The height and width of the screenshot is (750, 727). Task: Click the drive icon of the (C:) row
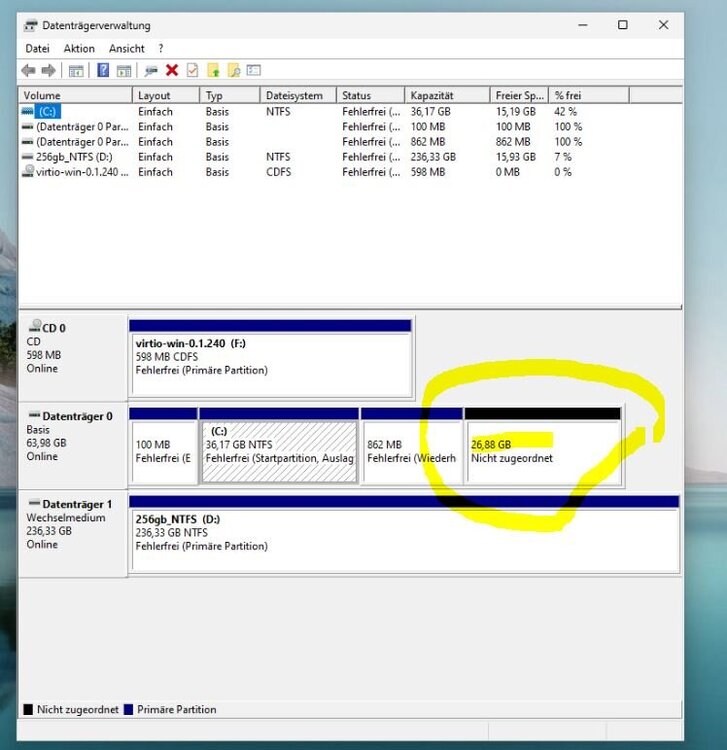tap(27, 111)
